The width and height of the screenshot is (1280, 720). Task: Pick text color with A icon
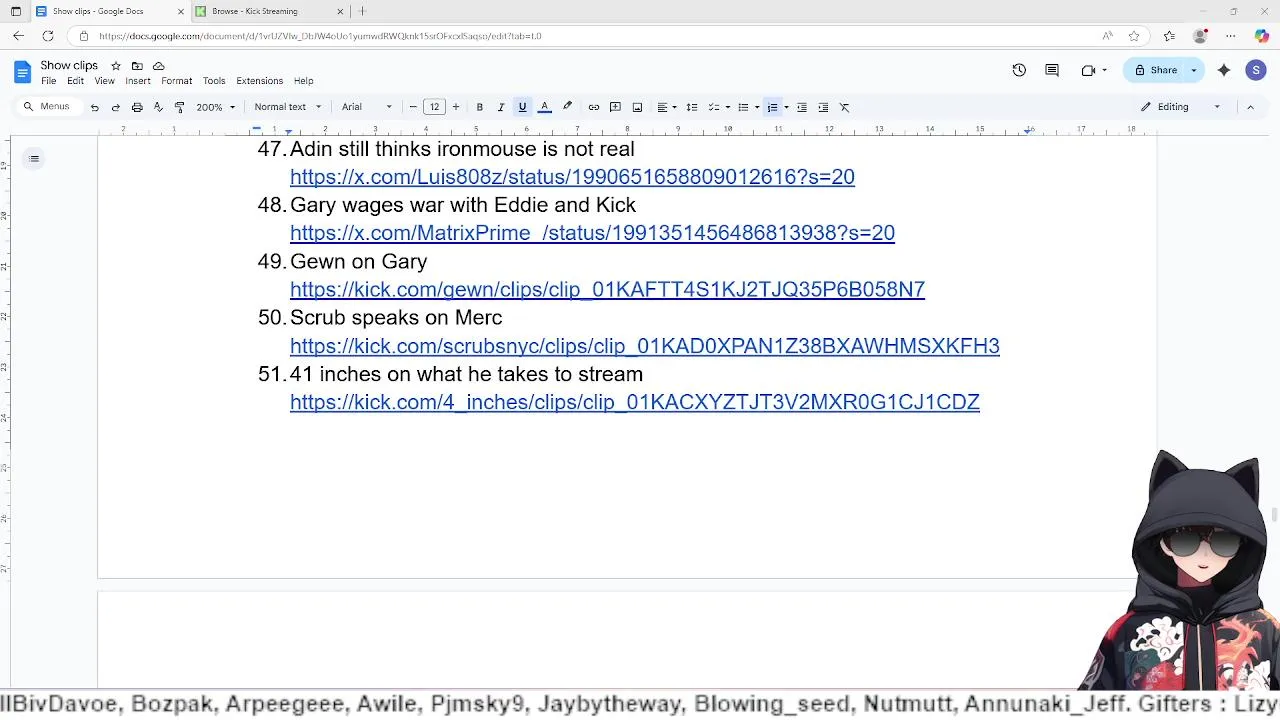(x=545, y=107)
